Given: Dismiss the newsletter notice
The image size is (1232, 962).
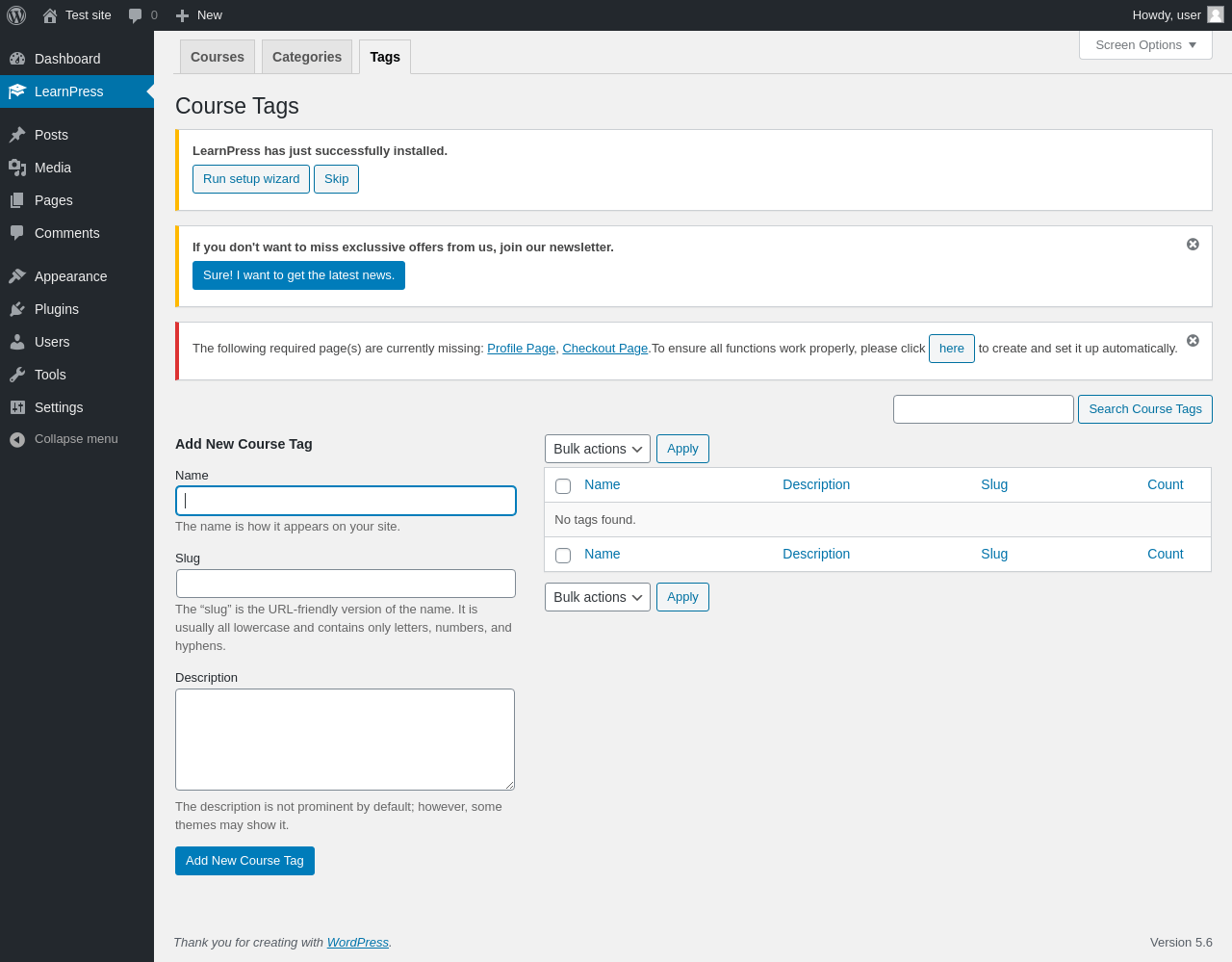Looking at the screenshot, I should (x=1193, y=245).
